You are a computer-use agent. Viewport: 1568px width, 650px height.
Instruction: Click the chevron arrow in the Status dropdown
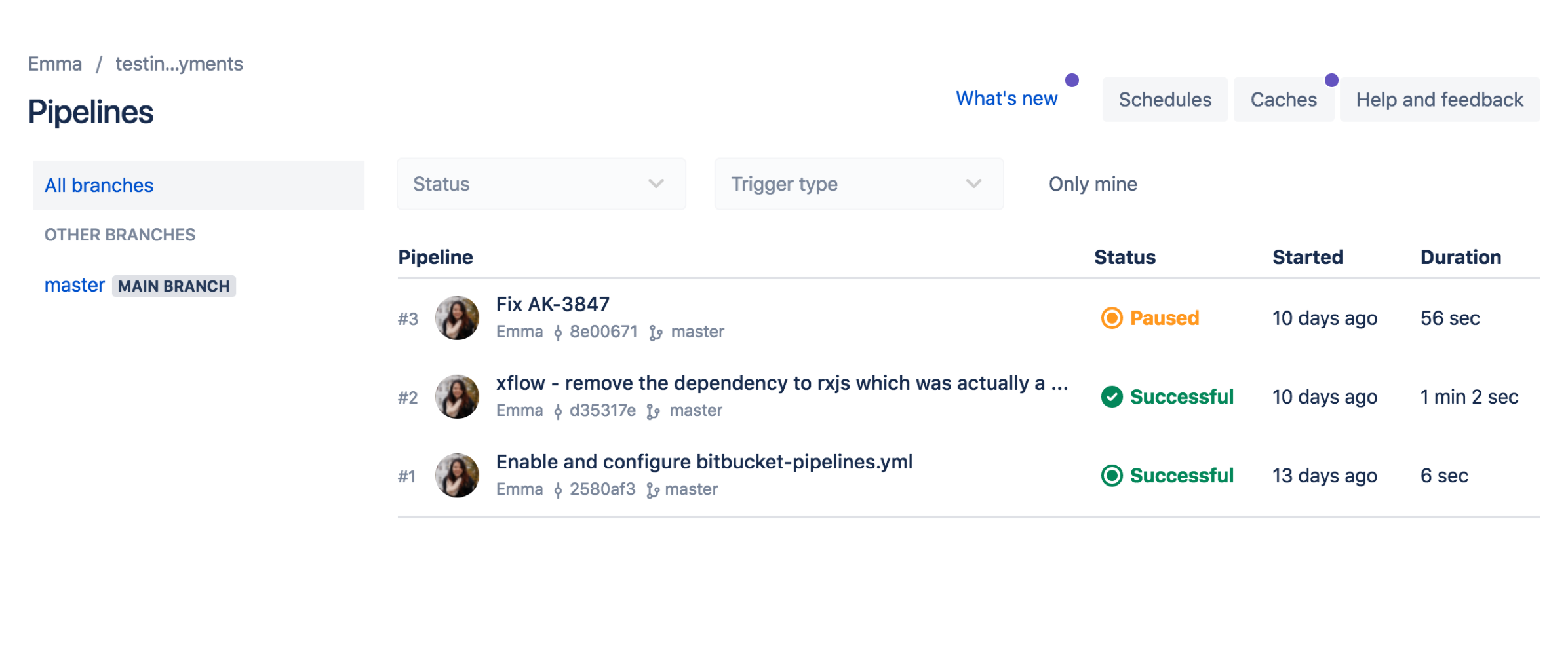pyautogui.click(x=656, y=184)
